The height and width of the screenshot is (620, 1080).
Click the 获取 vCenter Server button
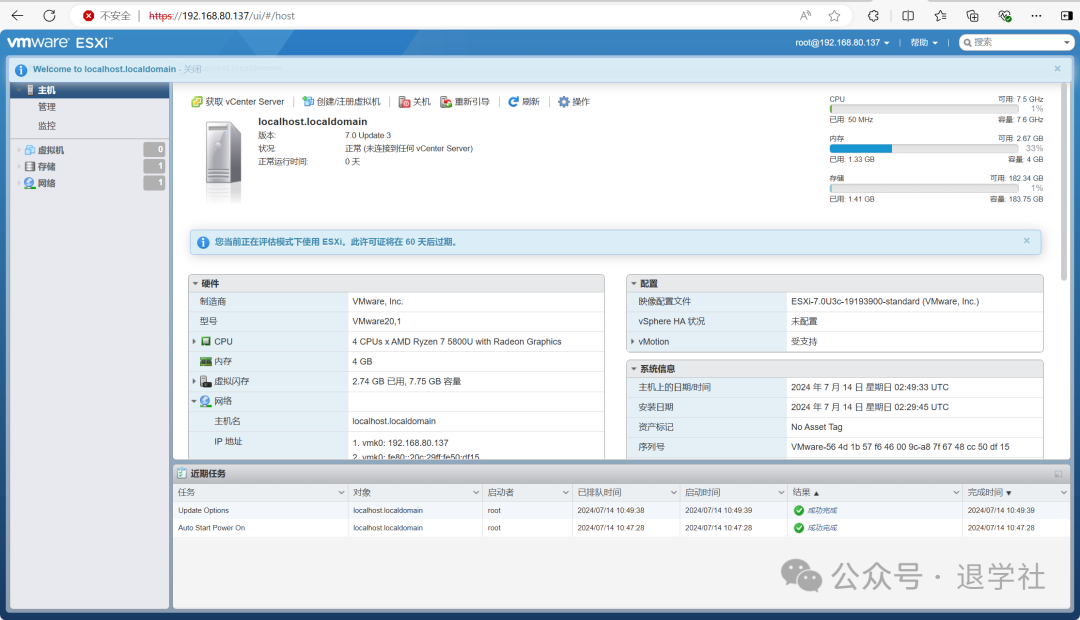pyautogui.click(x=238, y=101)
